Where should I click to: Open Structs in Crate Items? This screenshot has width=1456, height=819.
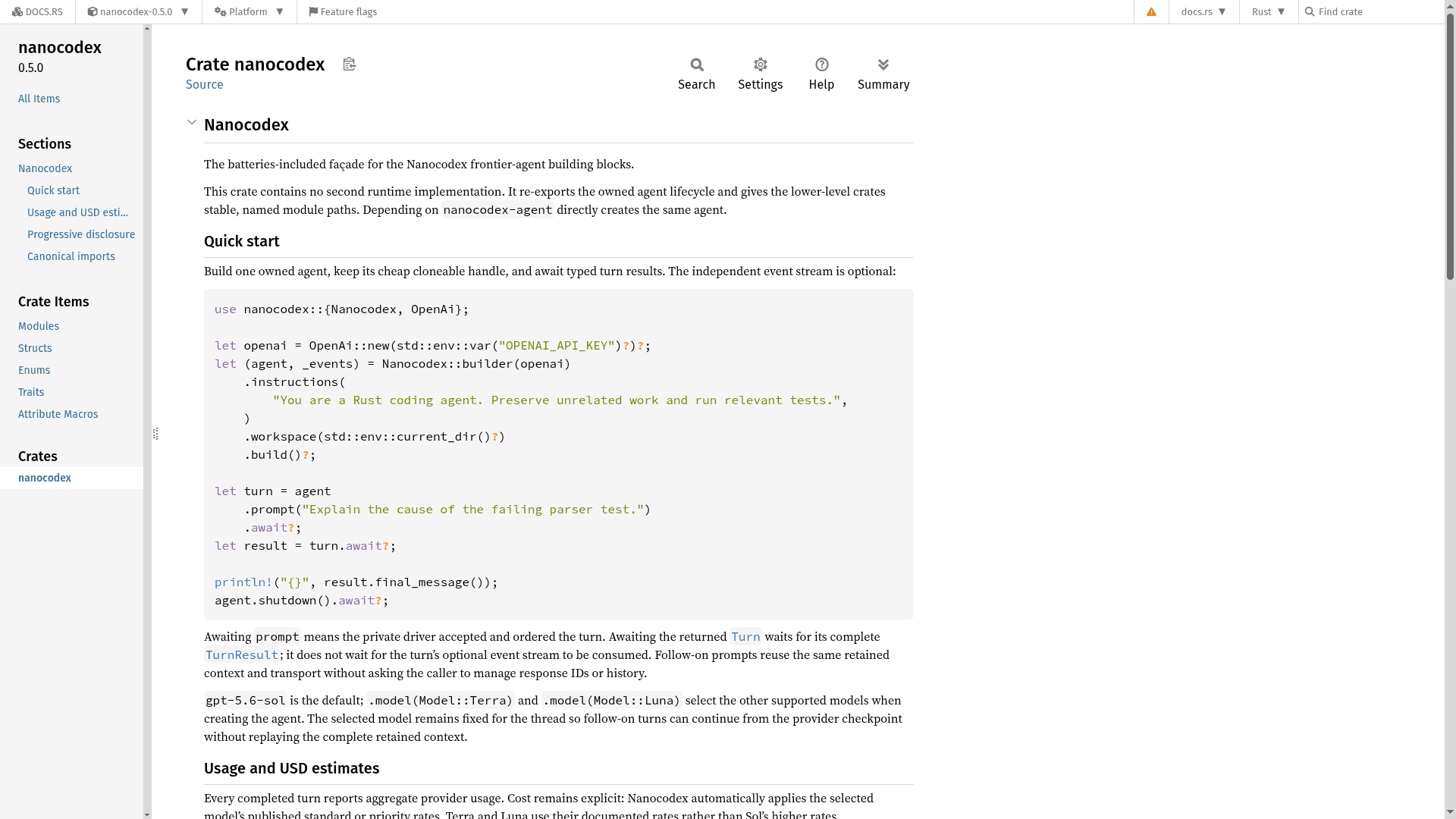(35, 348)
